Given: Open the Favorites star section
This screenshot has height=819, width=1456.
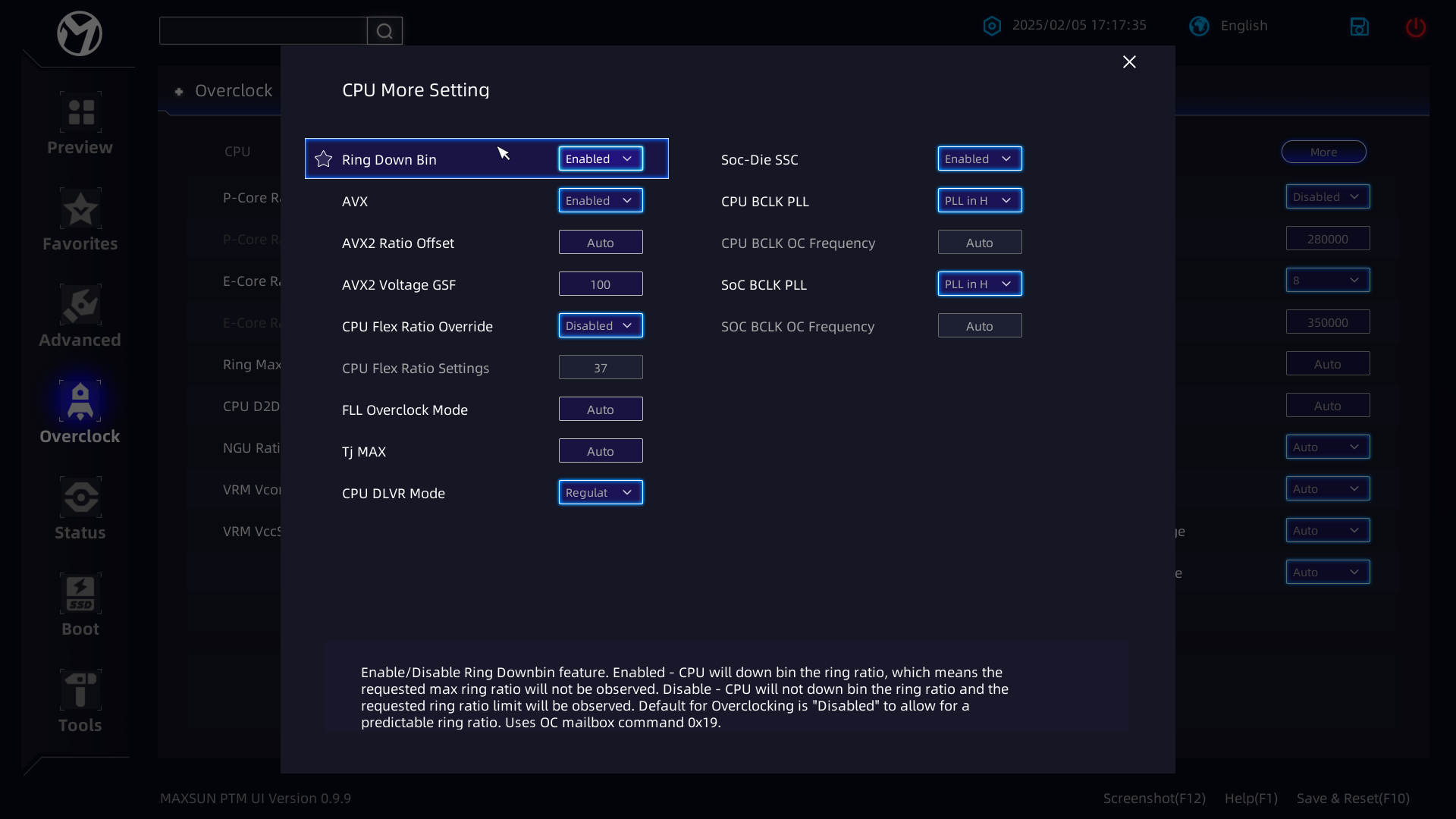Looking at the screenshot, I should click(80, 209).
